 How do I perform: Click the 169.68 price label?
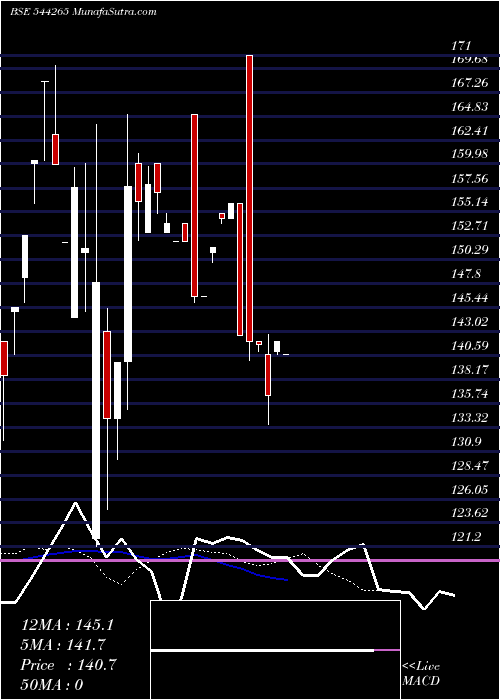[x=469, y=59]
